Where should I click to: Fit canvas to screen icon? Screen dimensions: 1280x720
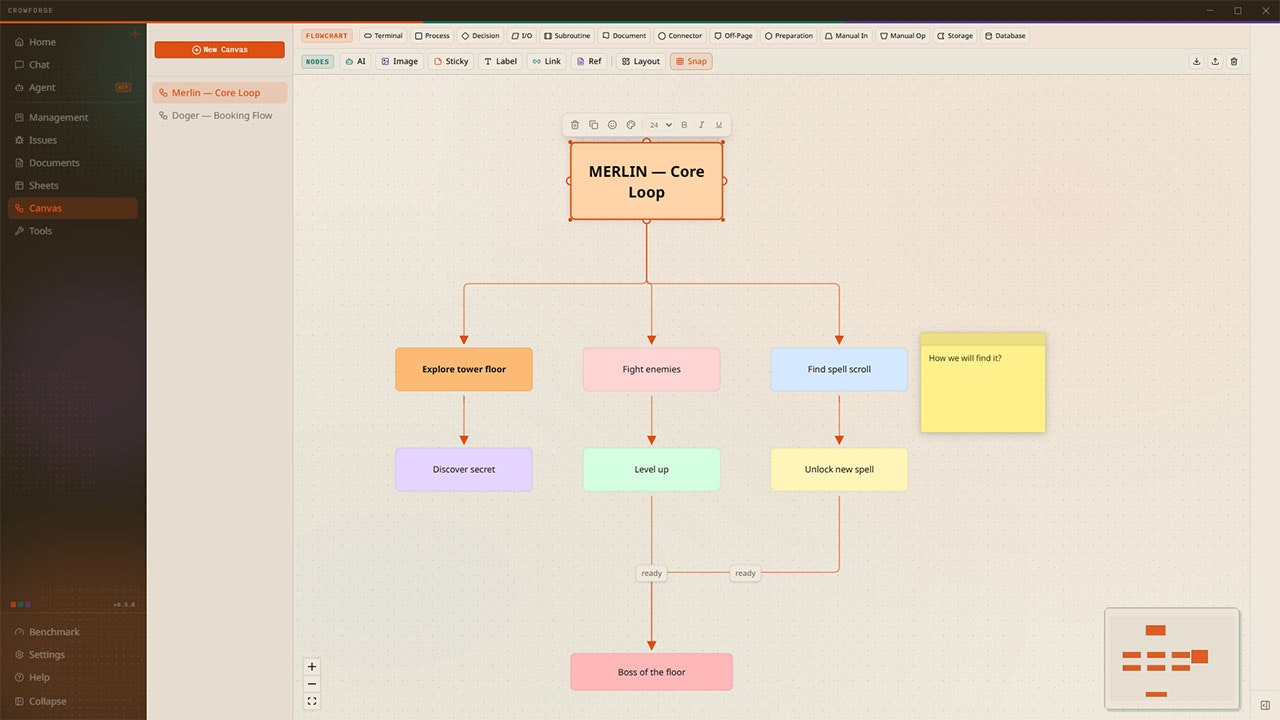312,701
